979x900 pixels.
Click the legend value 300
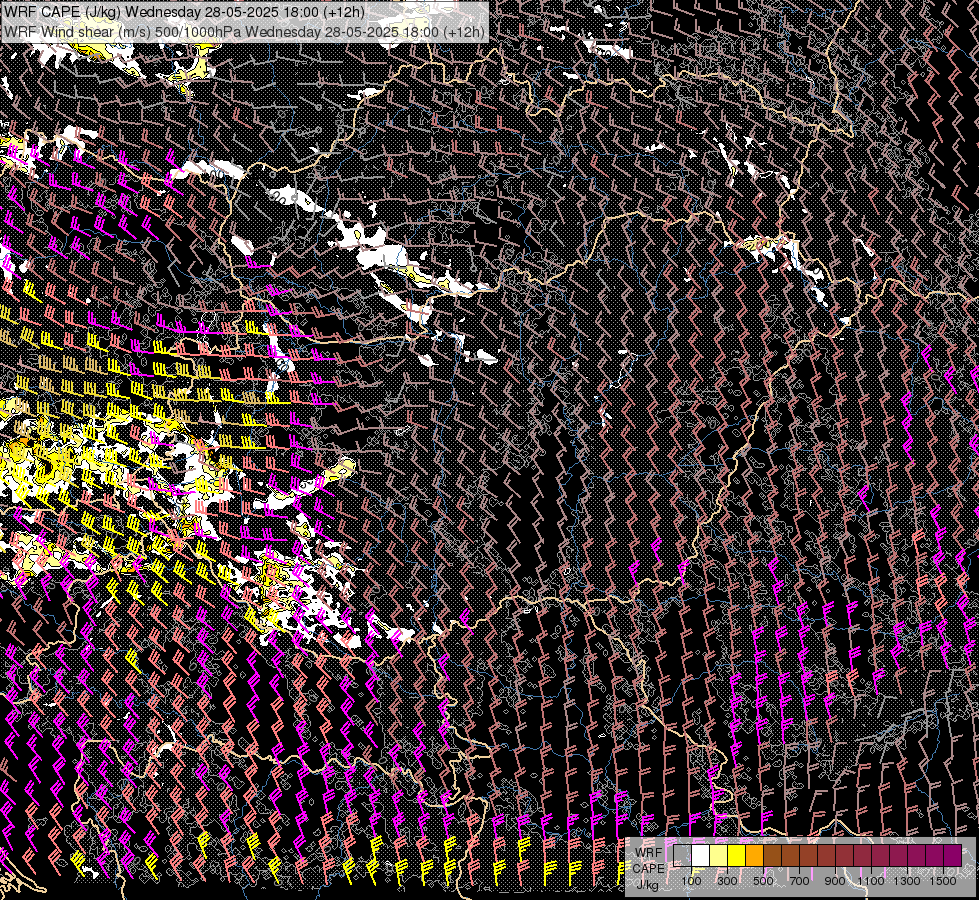[727, 881]
